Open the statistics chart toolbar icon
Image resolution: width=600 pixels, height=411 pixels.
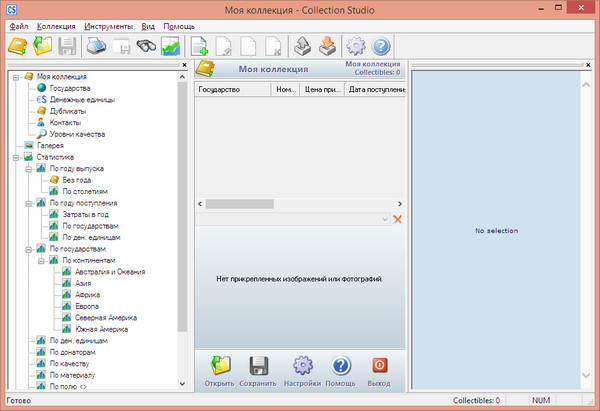[x=171, y=46]
